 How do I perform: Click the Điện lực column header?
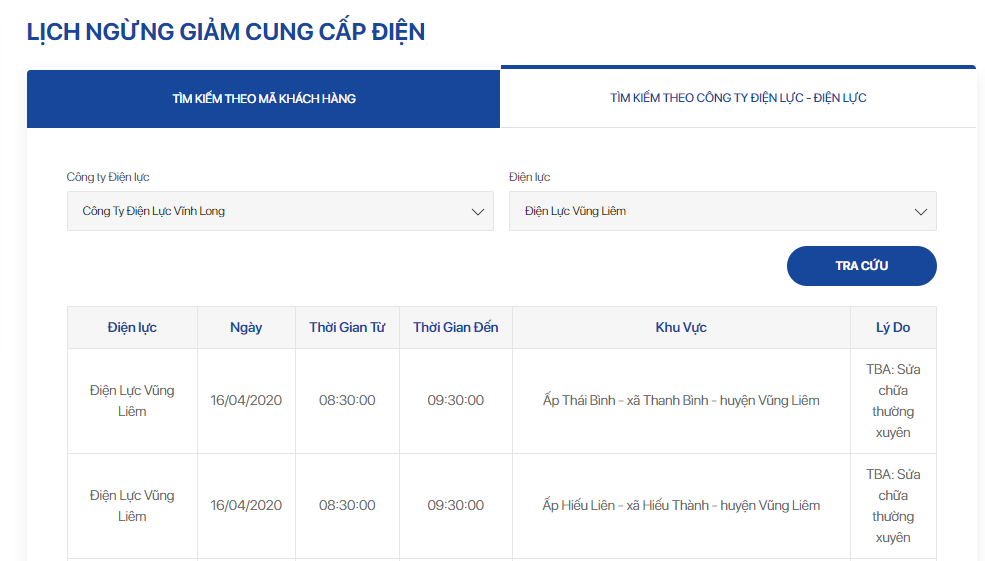pyautogui.click(x=132, y=328)
